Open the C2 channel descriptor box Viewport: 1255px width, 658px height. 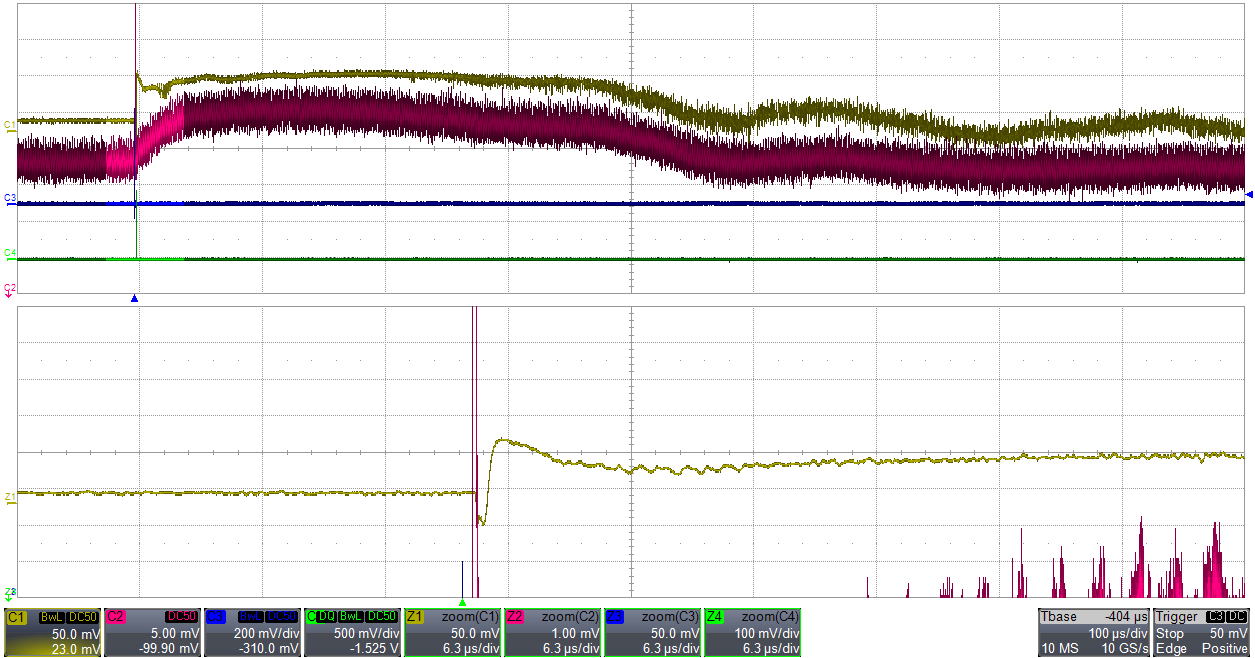point(153,633)
